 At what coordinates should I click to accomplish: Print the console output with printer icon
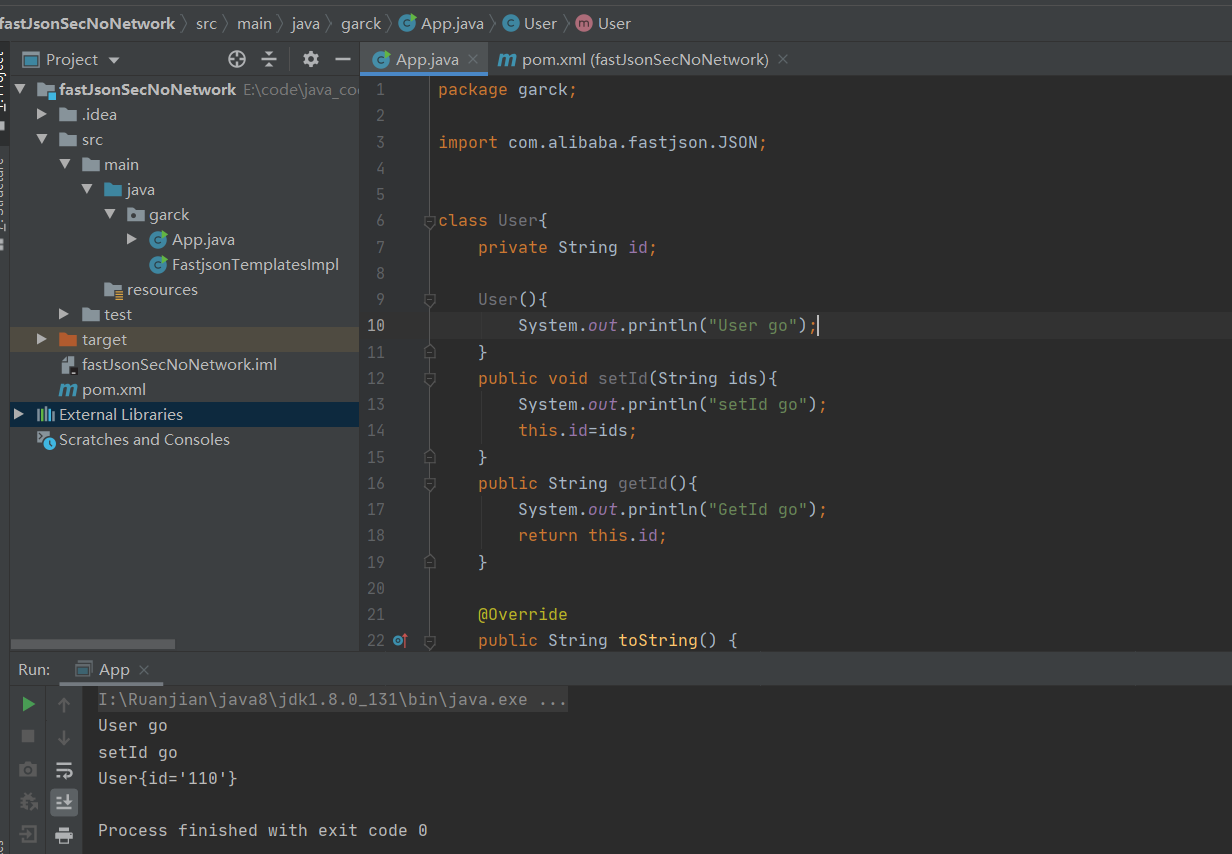(64, 835)
